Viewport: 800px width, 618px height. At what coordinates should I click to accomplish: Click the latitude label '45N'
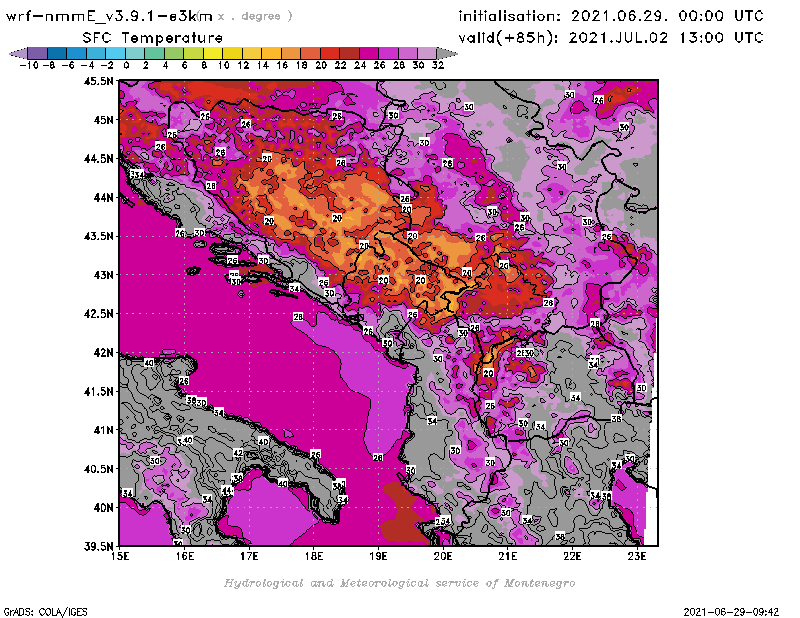pyautogui.click(x=103, y=120)
